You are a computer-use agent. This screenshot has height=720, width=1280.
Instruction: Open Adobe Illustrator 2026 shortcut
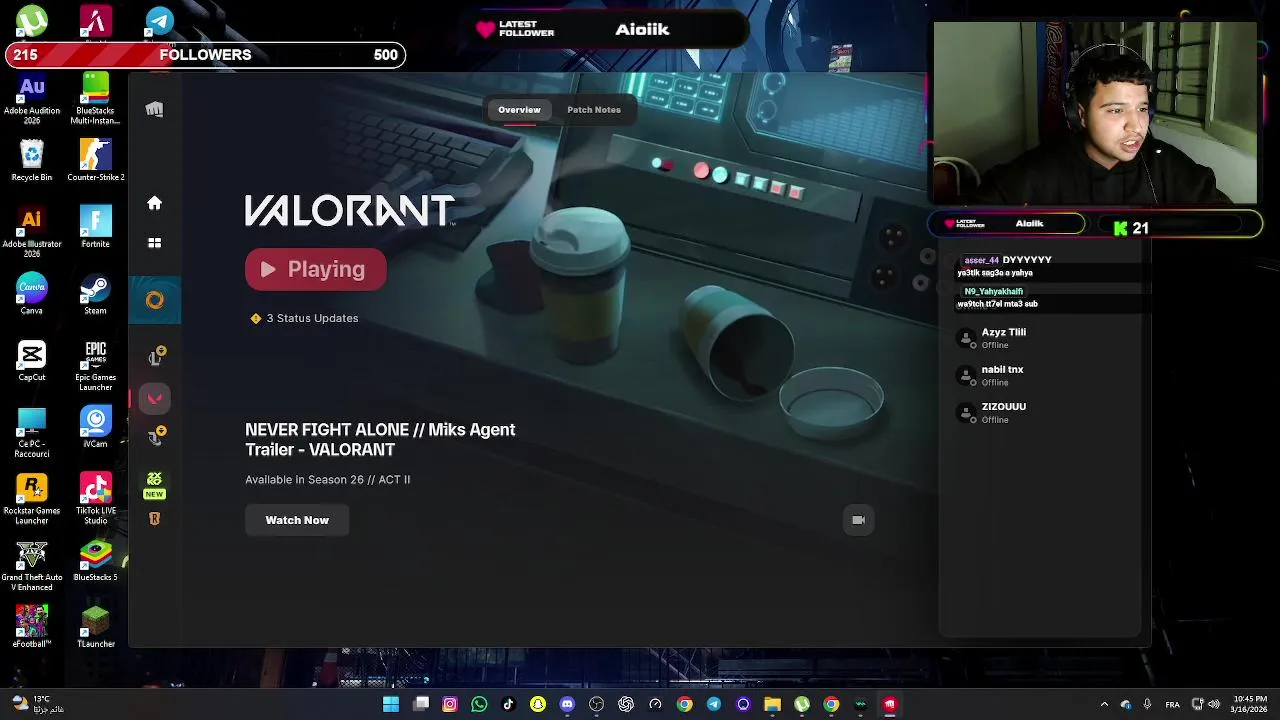coord(32,232)
